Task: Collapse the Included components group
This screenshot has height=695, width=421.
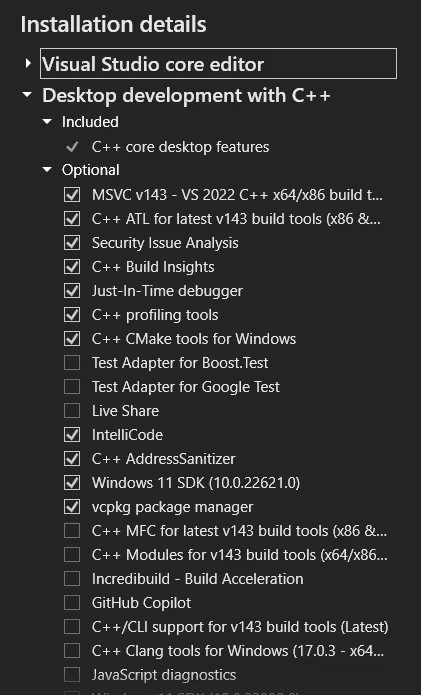Action: (x=47, y=121)
